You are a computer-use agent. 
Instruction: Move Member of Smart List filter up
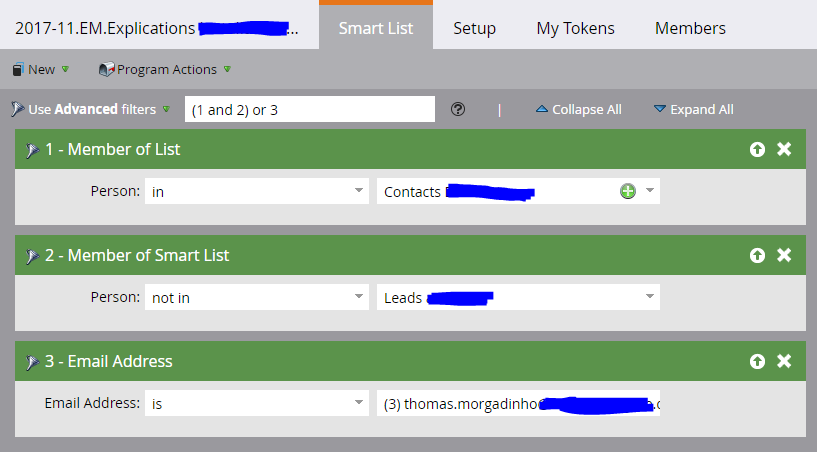(x=757, y=255)
